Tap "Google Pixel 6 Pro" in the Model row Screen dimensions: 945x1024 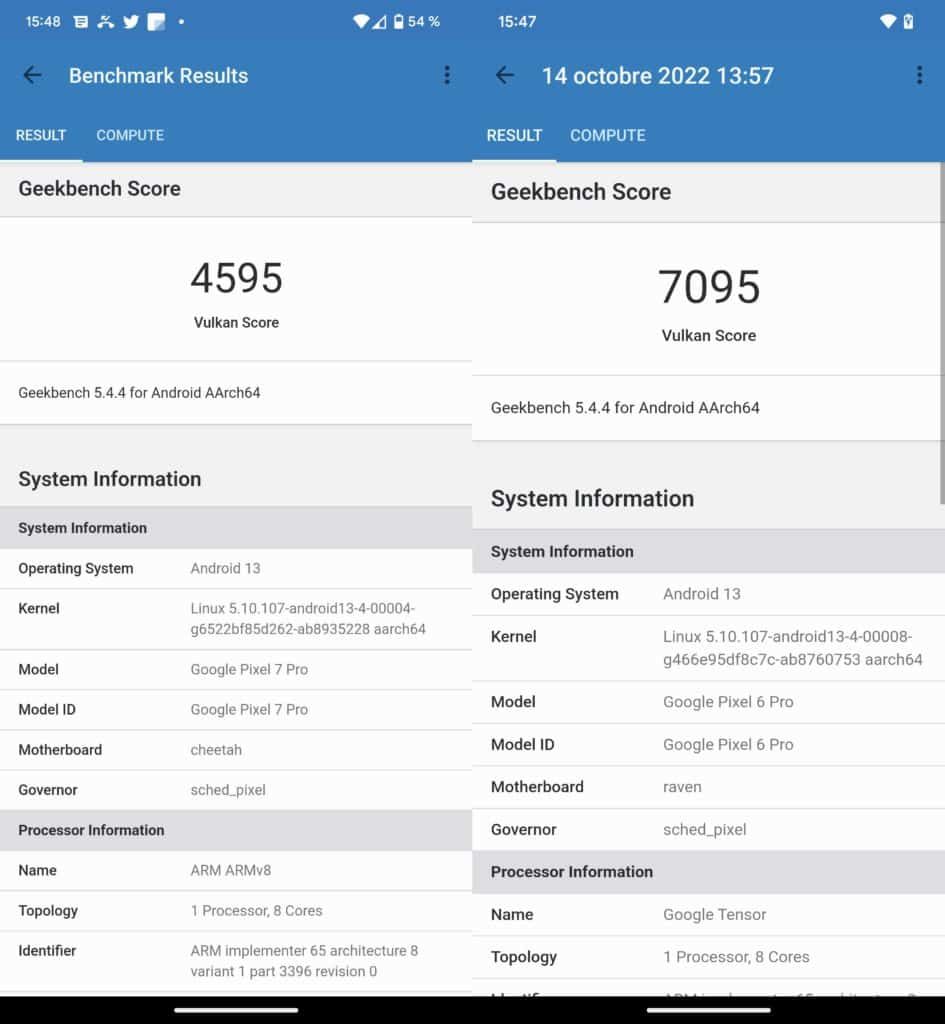pyautogui.click(x=728, y=702)
